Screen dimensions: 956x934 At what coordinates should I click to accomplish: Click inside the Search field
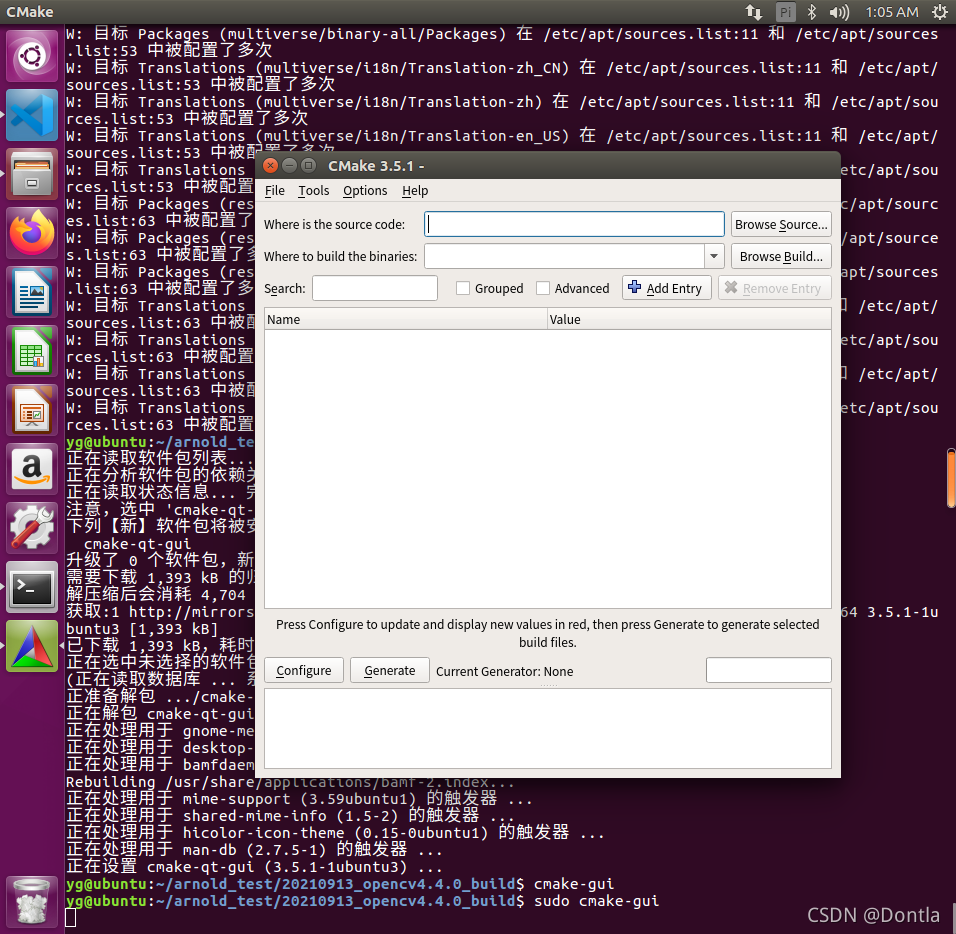pos(374,288)
